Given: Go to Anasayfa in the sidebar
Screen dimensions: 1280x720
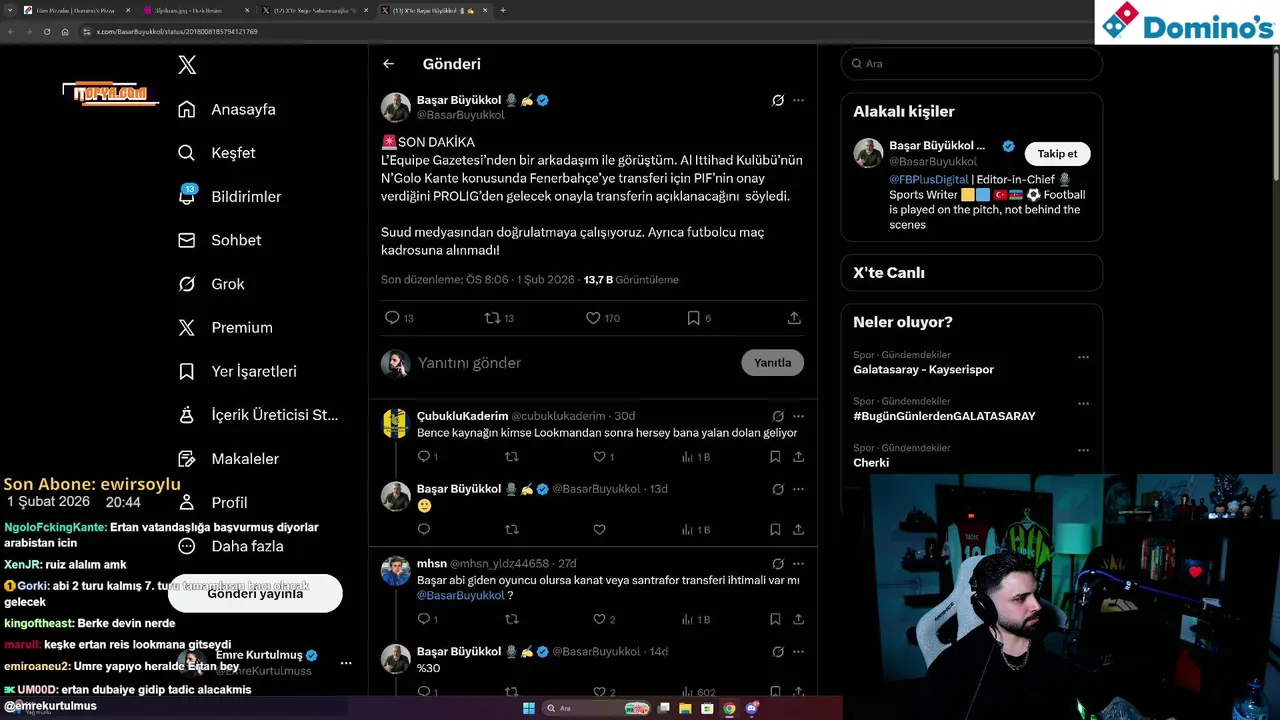Looking at the screenshot, I should (227, 109).
